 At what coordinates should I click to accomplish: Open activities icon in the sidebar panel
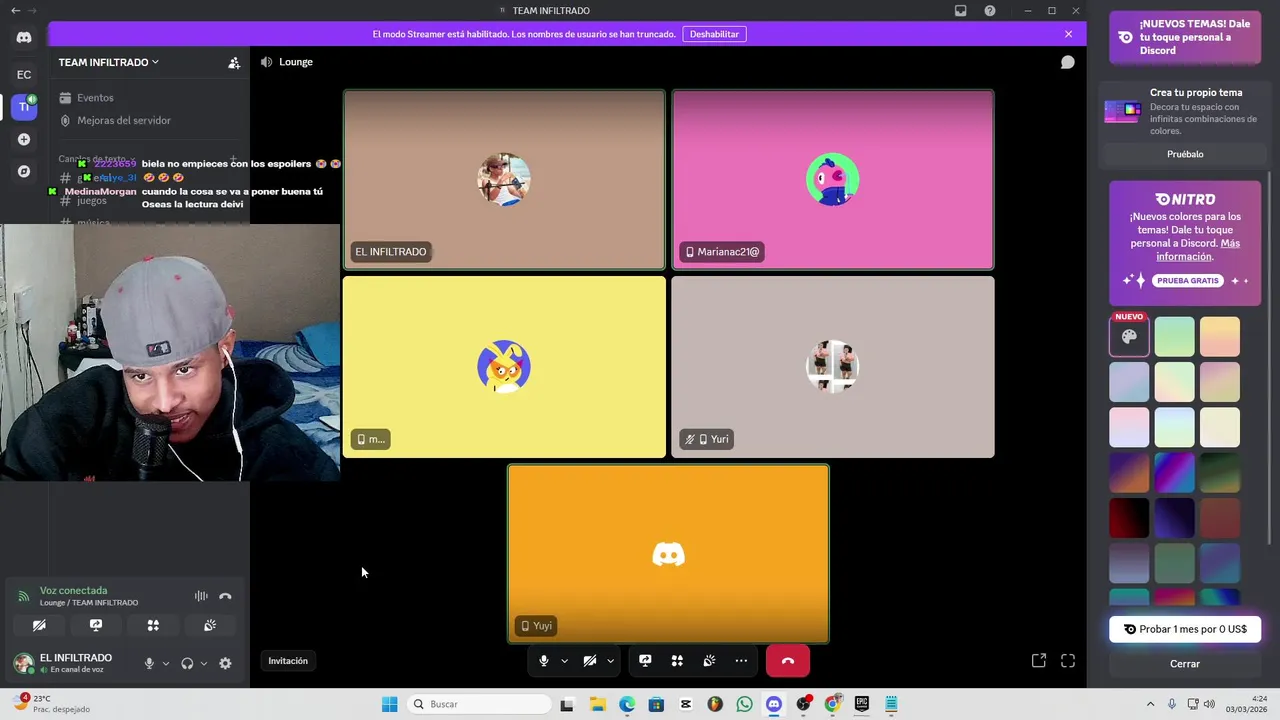pos(153,625)
